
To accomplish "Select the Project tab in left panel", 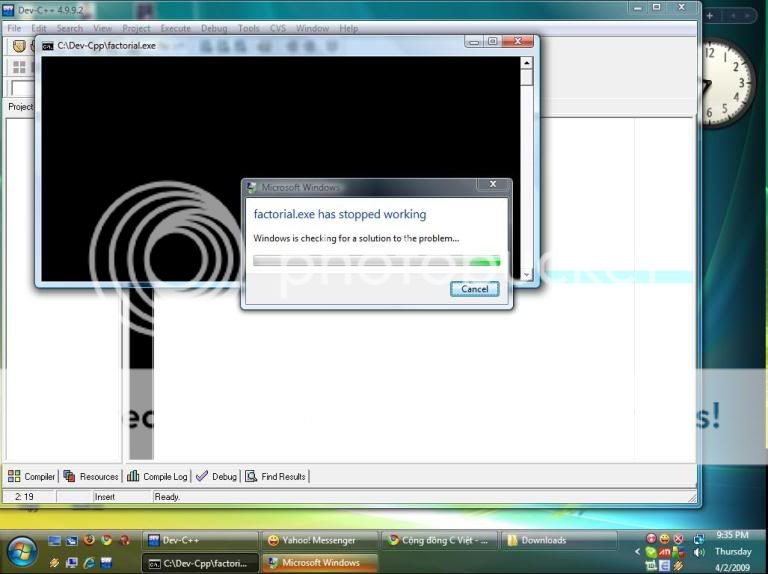I will tap(20, 107).
